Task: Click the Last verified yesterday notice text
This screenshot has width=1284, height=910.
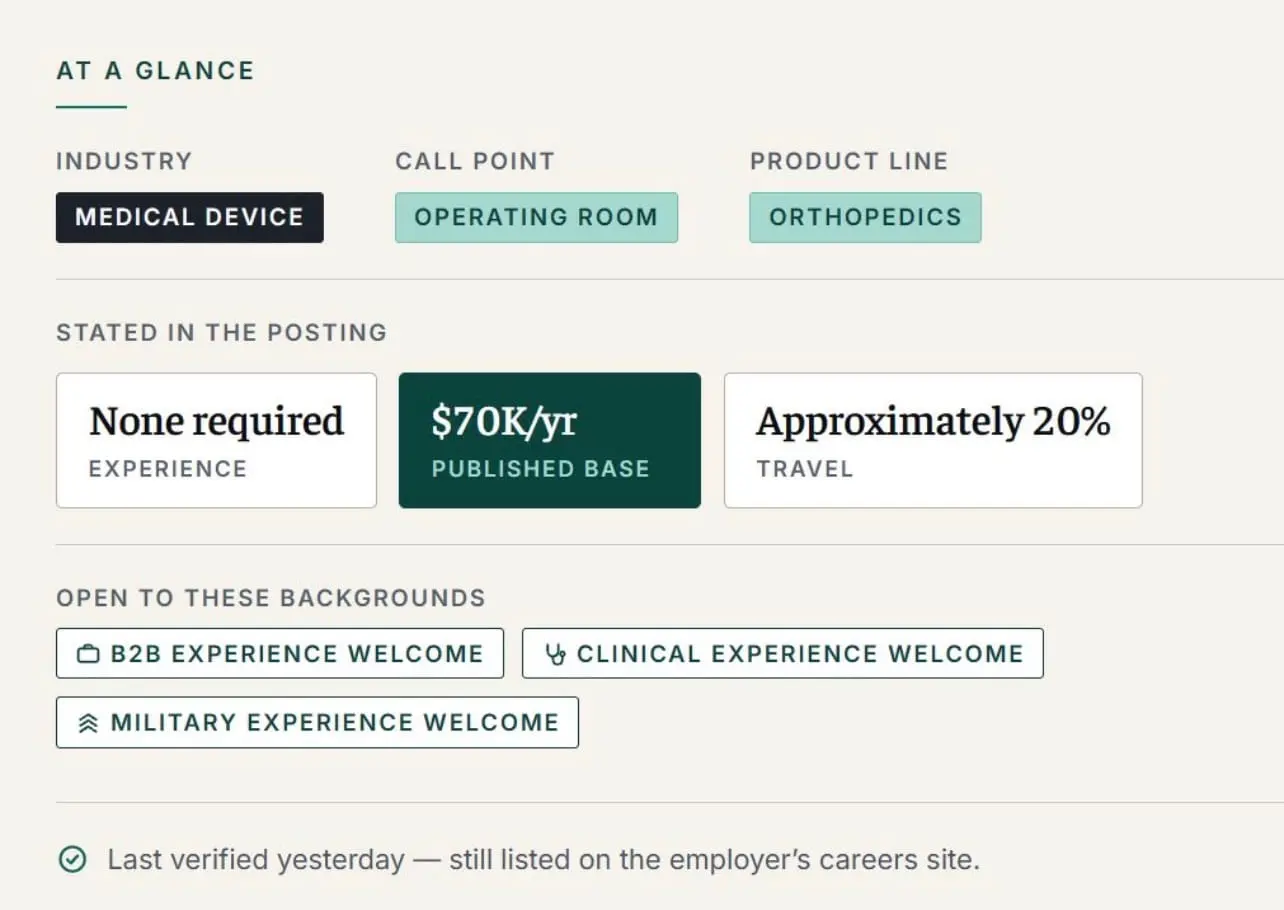Action: pyautogui.click(x=543, y=859)
